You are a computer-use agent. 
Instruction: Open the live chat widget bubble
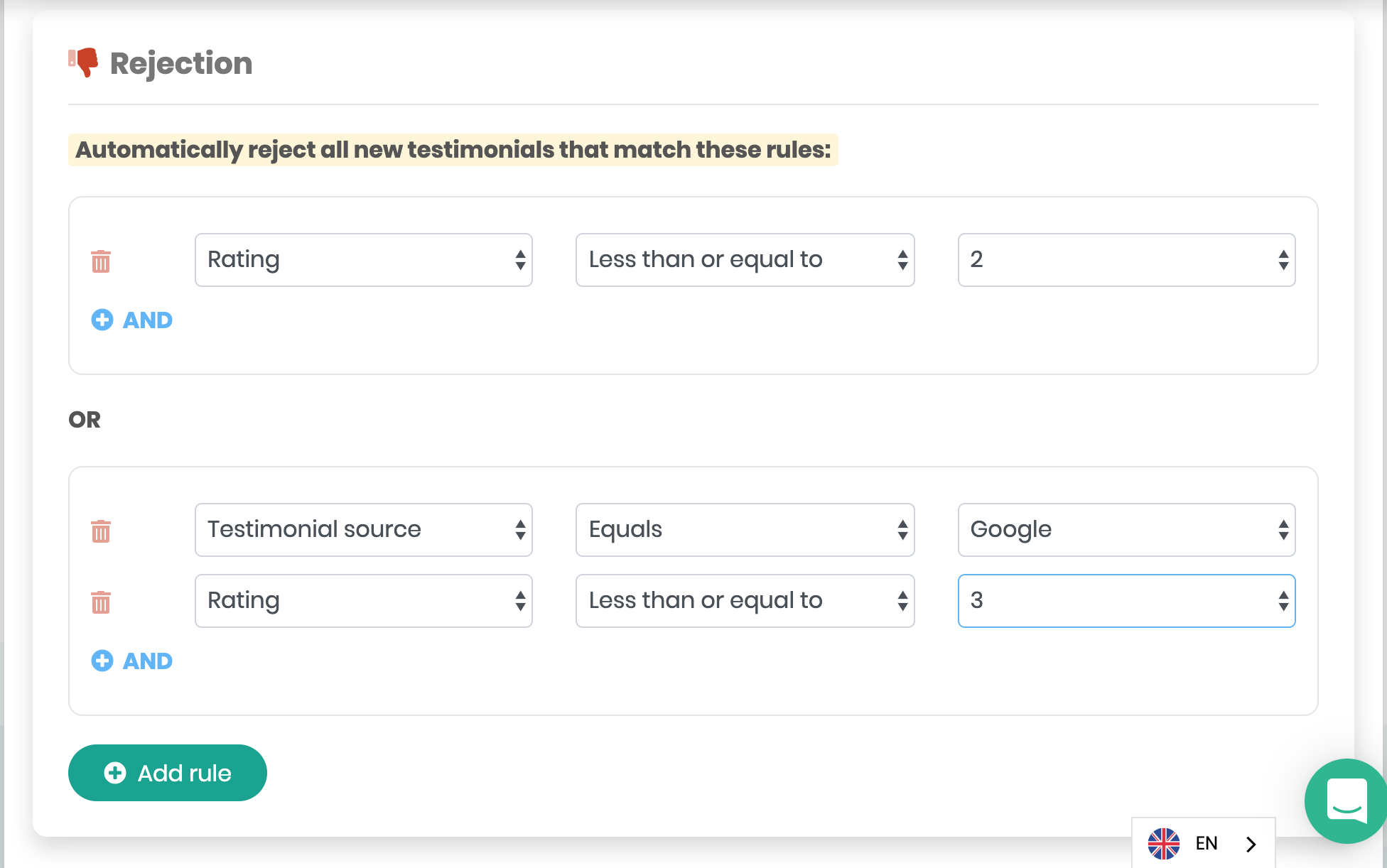[x=1346, y=801]
